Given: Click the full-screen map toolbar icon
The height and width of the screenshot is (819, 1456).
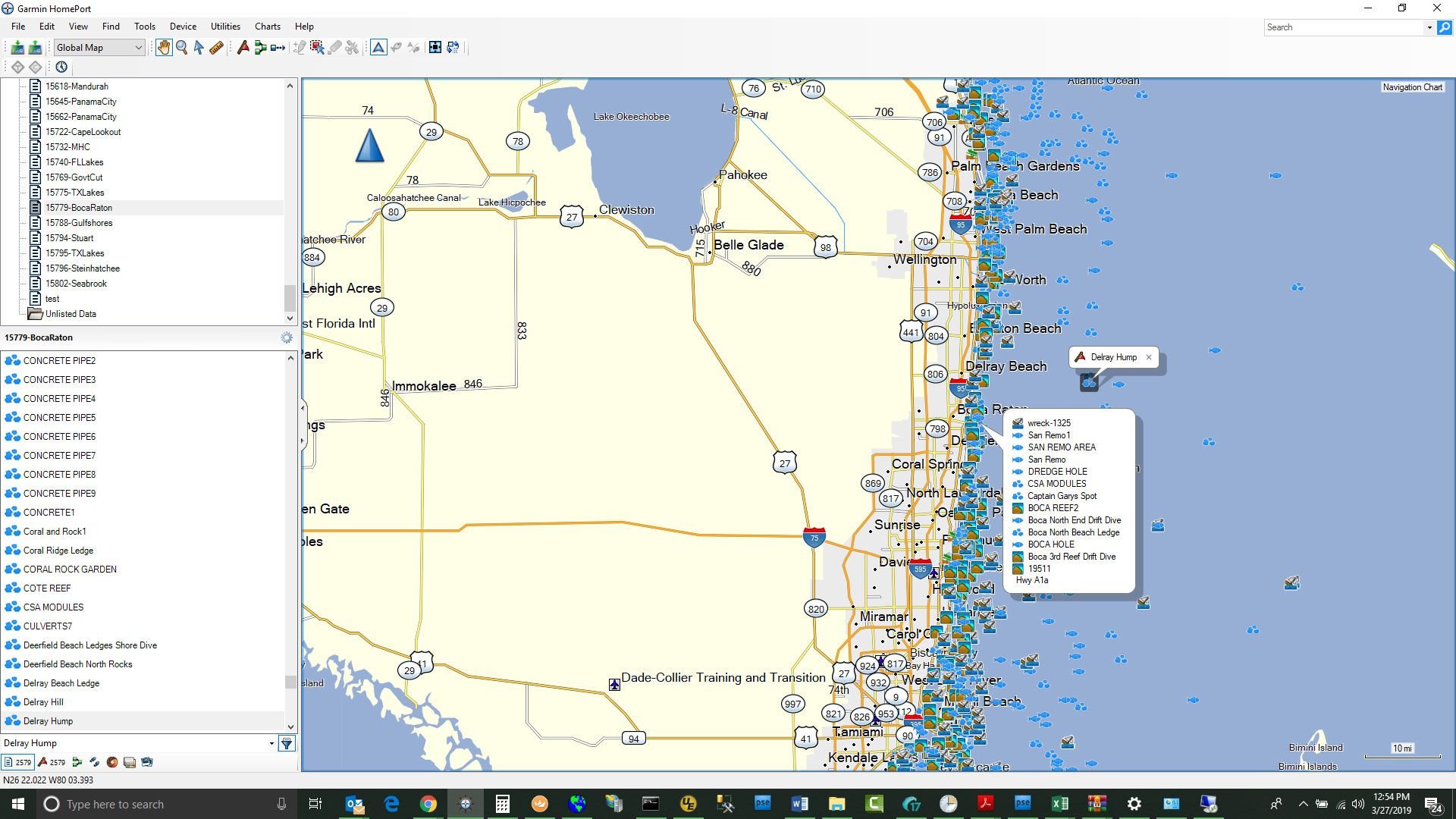Looking at the screenshot, I should pyautogui.click(x=435, y=48).
